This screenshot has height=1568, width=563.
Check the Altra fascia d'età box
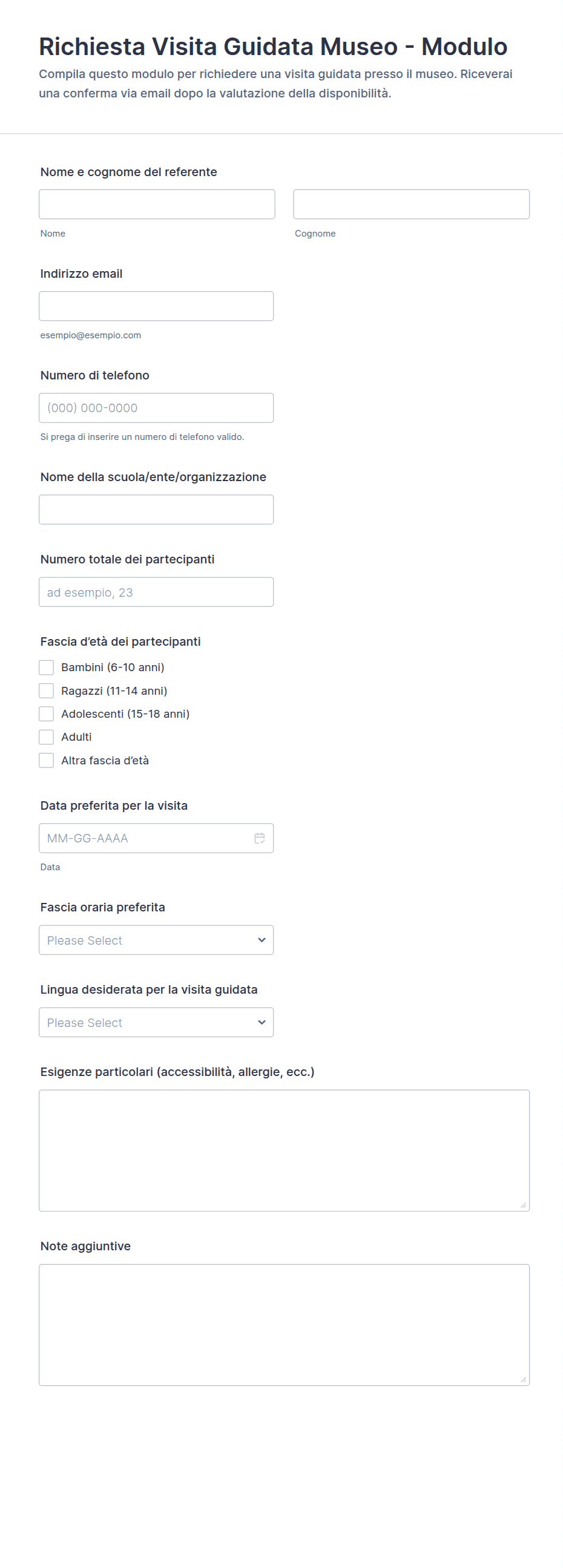pos(46,760)
